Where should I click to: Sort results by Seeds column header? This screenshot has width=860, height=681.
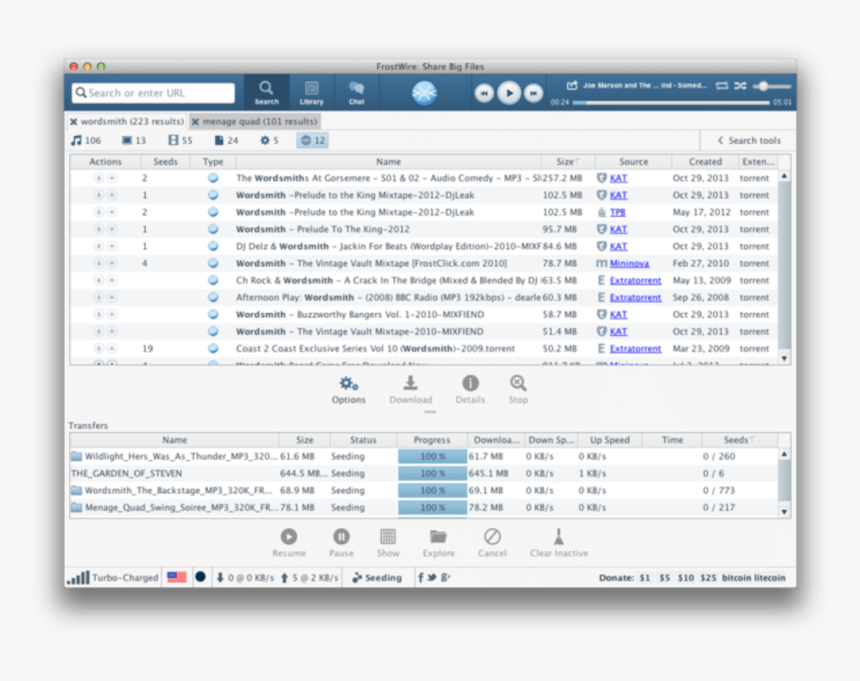165,162
